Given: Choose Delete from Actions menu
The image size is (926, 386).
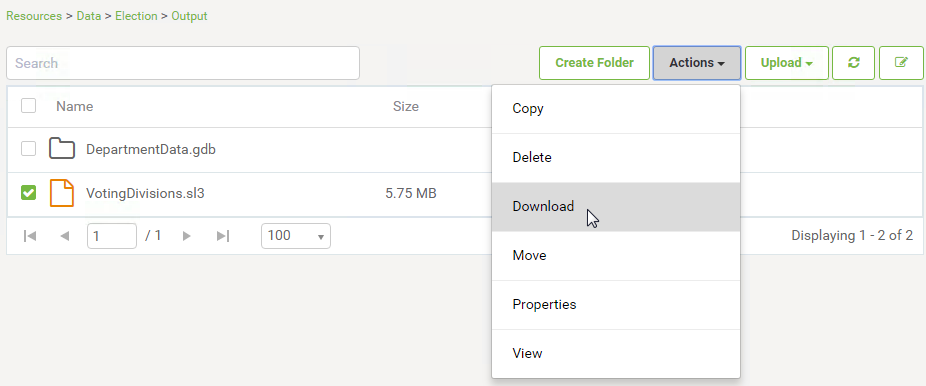Looking at the screenshot, I should pyautogui.click(x=615, y=158).
